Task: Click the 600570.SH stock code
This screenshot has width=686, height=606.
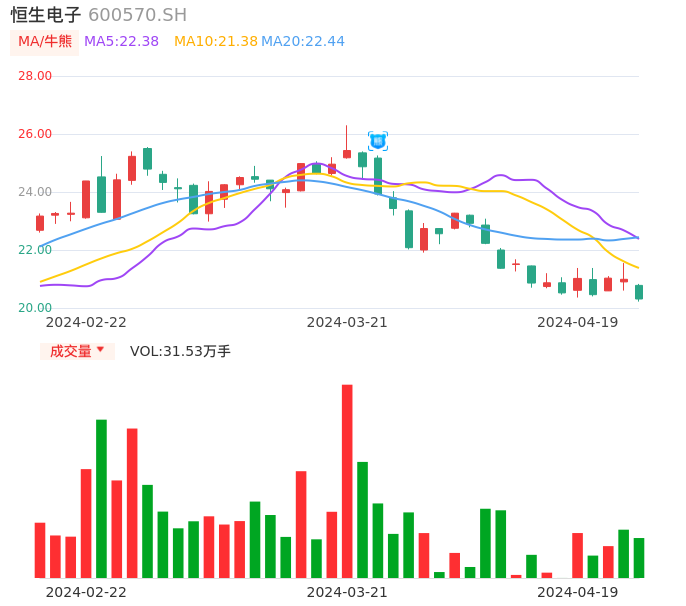Action: [137, 15]
